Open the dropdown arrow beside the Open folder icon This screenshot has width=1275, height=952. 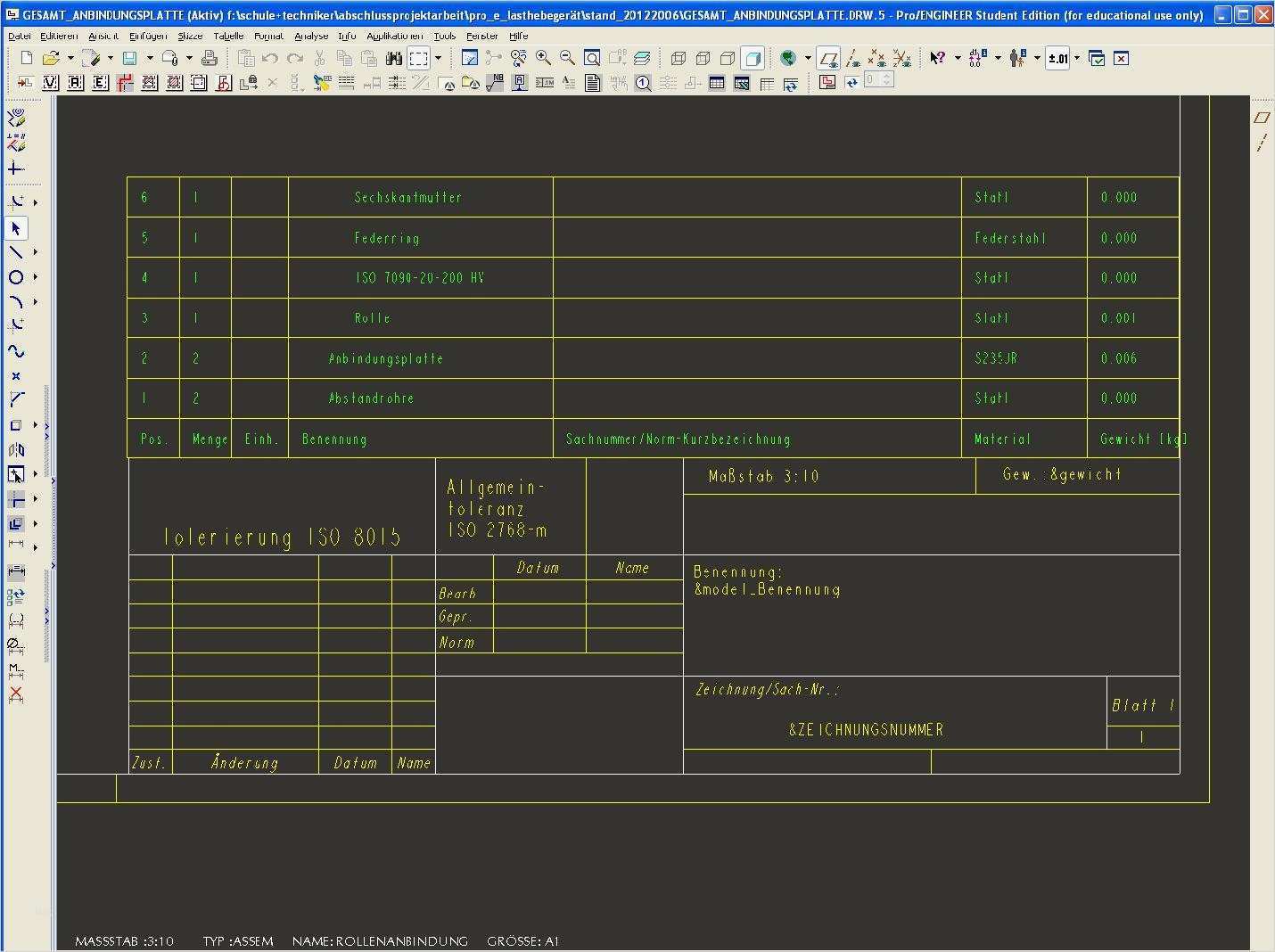coord(70,59)
